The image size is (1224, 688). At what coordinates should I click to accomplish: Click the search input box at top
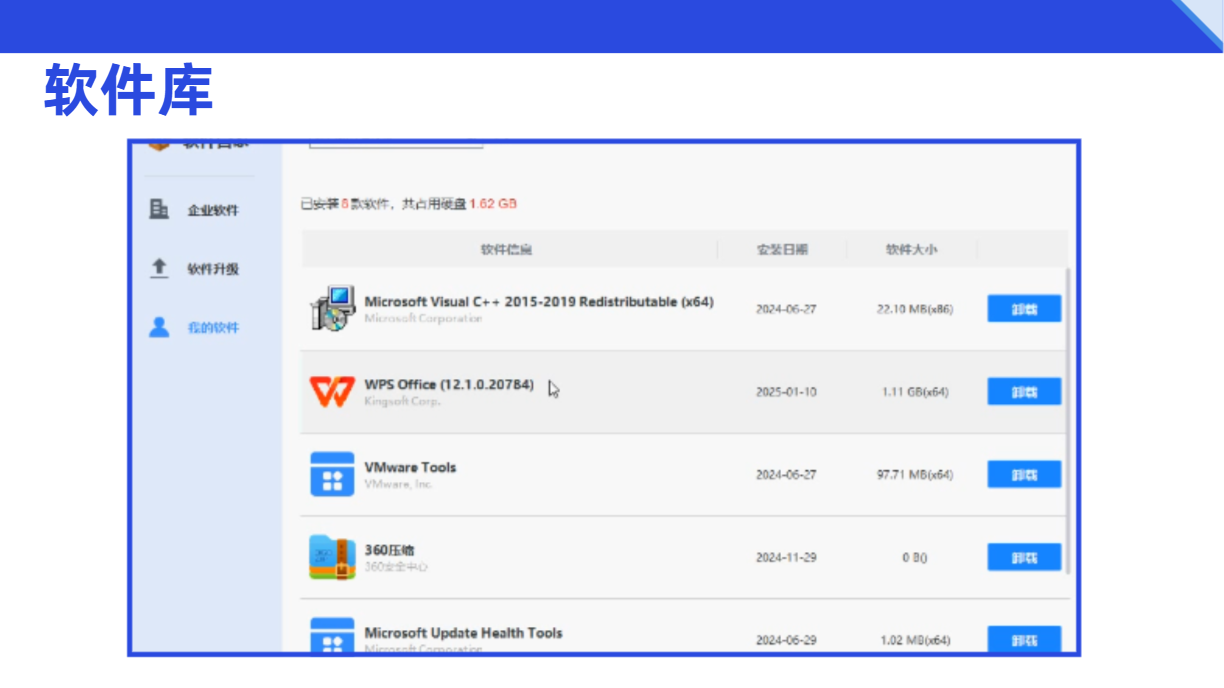pyautogui.click(x=396, y=145)
